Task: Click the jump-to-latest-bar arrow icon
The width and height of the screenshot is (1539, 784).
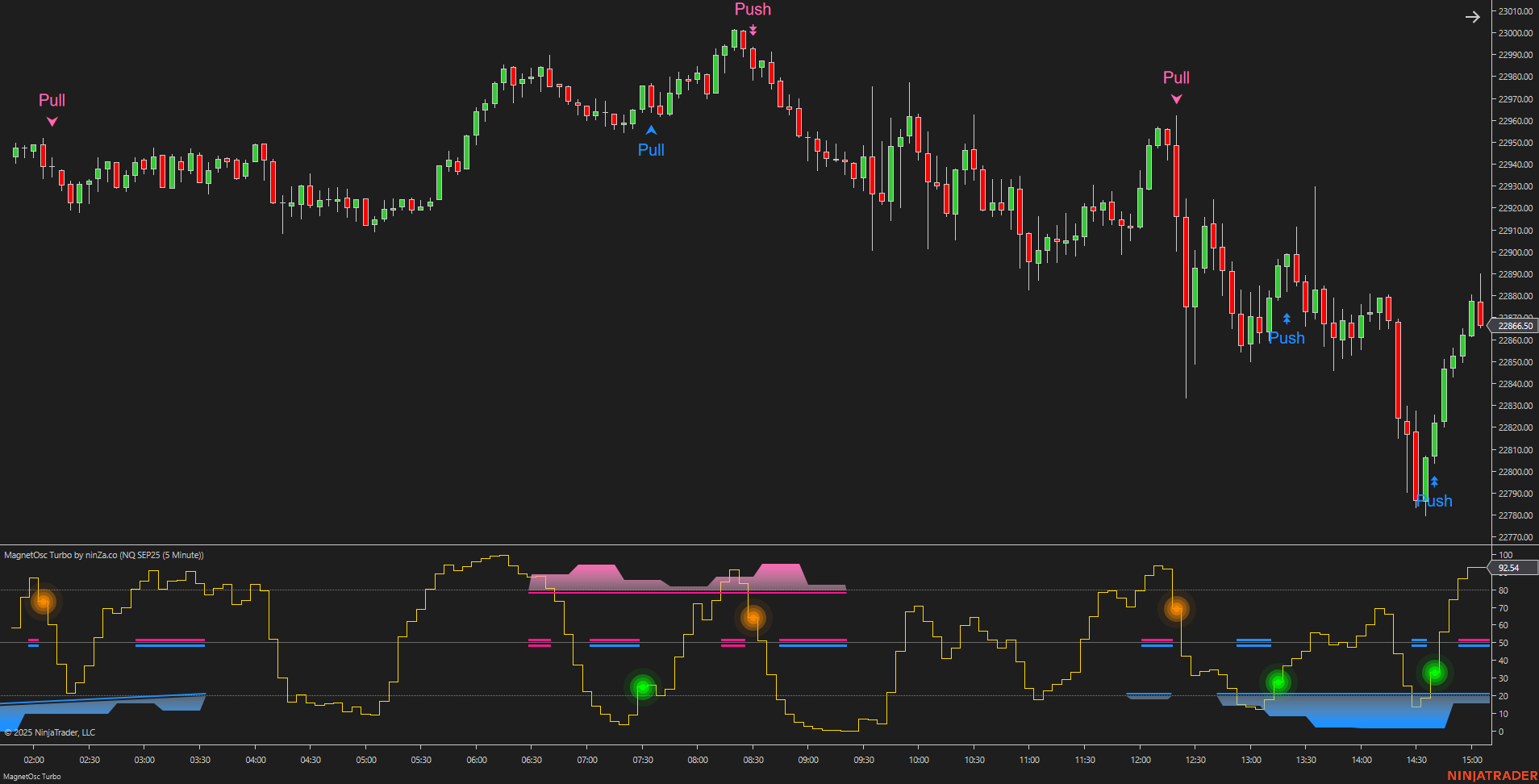Action: [x=1472, y=16]
